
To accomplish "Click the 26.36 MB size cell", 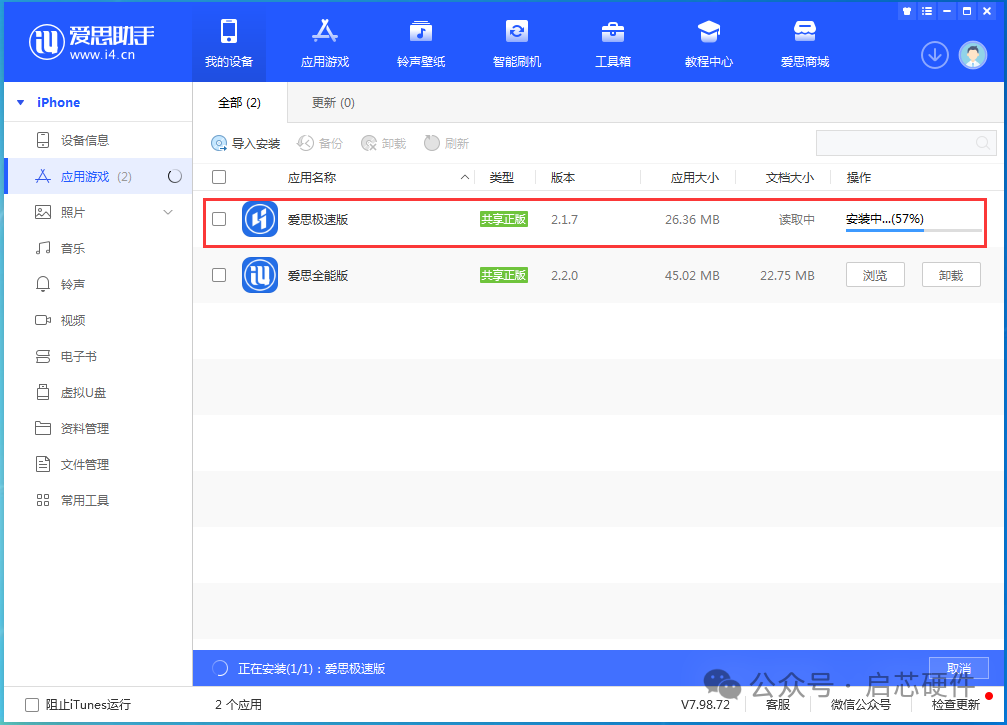I will 692,220.
